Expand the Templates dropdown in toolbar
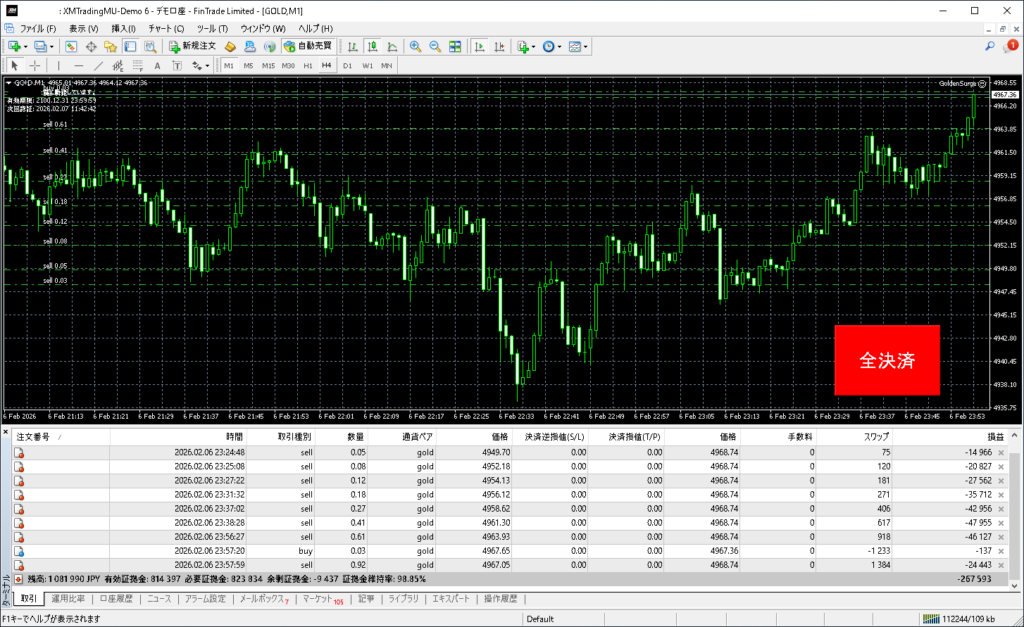Image resolution: width=1024 pixels, height=627 pixels. 578,47
